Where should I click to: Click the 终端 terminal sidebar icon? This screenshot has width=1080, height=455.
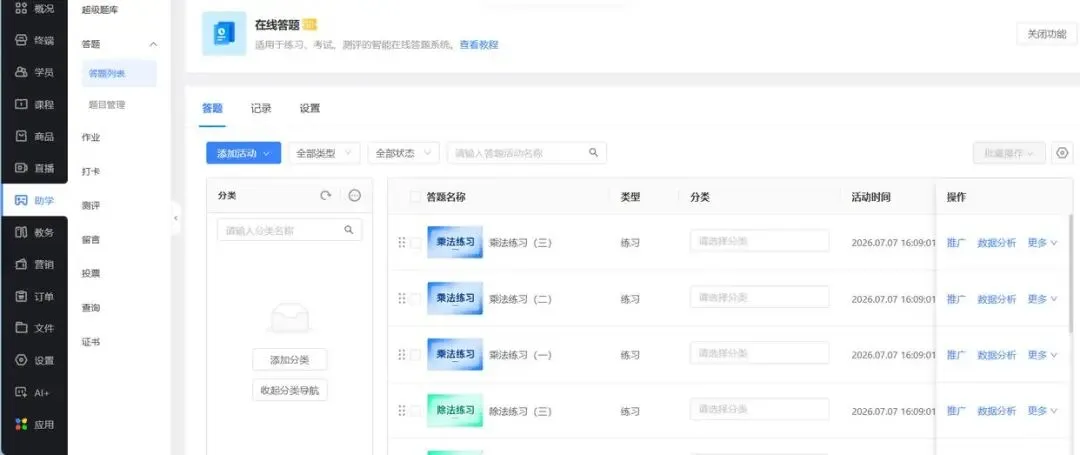click(21, 40)
